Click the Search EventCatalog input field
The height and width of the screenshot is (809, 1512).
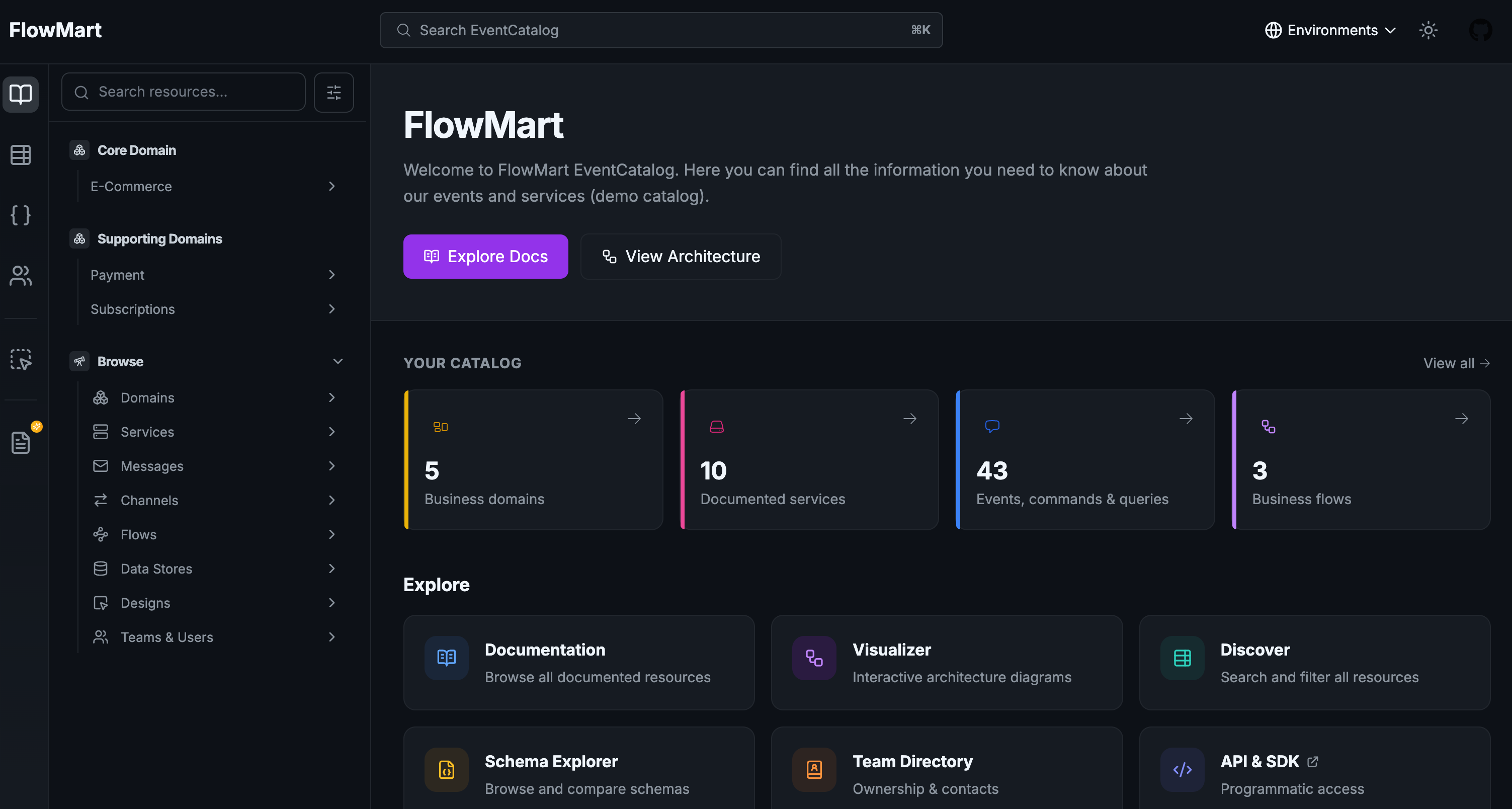click(660, 30)
